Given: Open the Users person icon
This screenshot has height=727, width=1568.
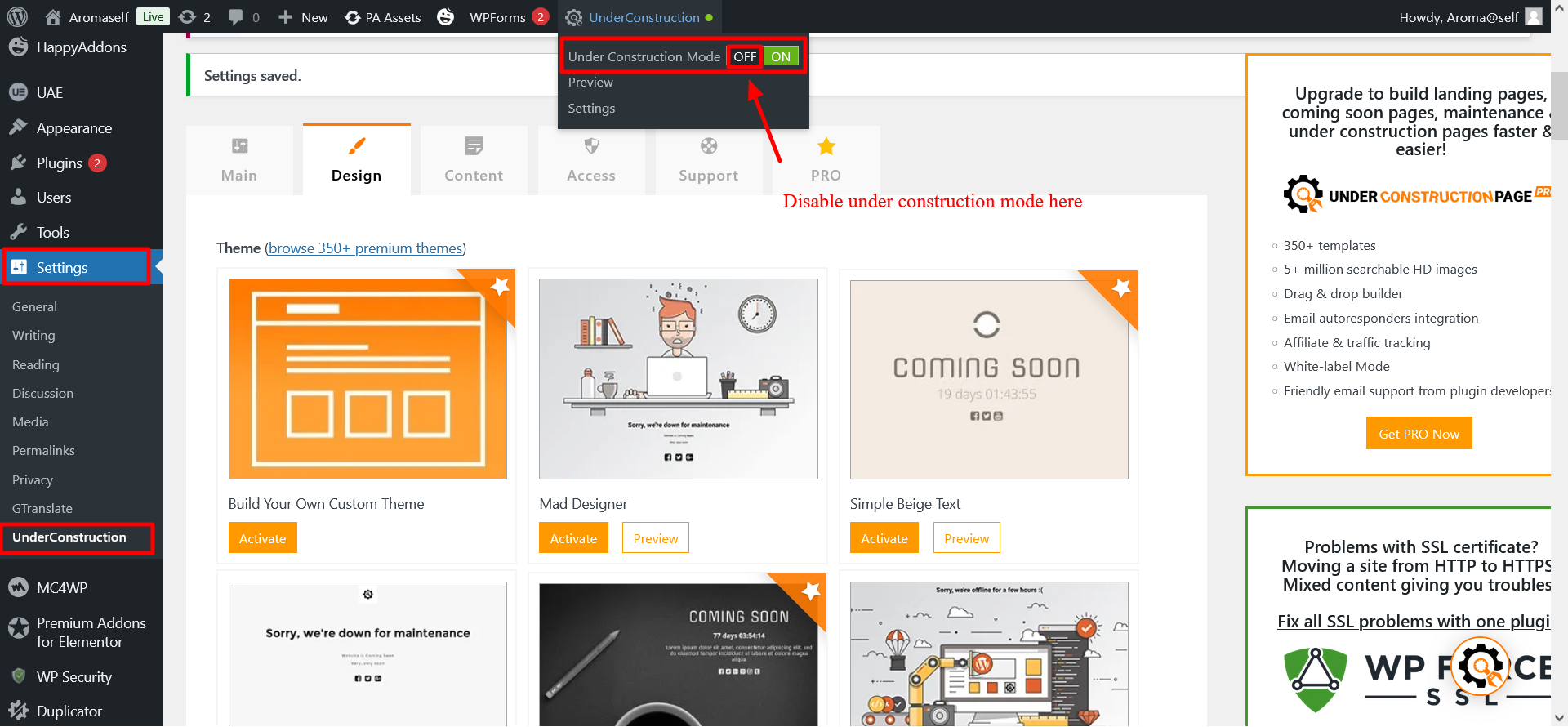Looking at the screenshot, I should pos(18,197).
